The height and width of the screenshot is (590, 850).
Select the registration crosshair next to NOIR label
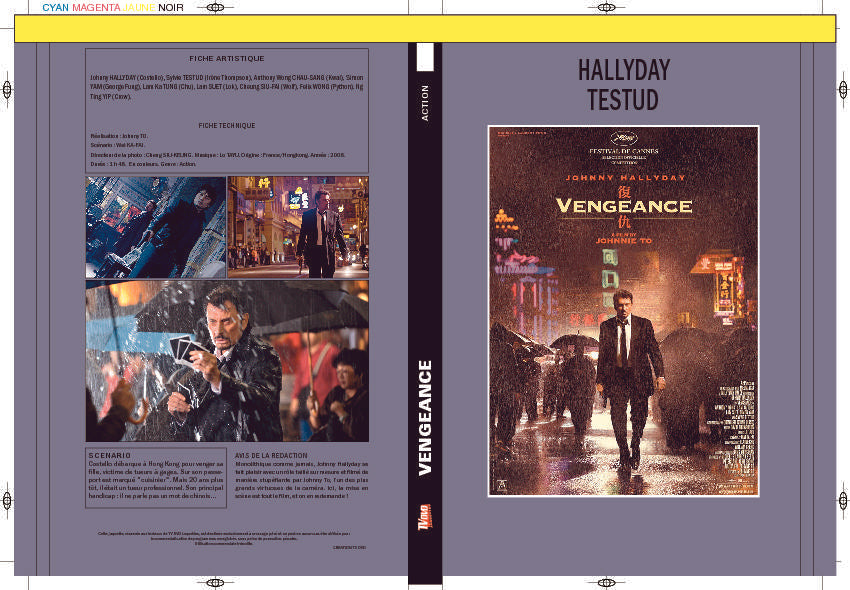(x=215, y=8)
